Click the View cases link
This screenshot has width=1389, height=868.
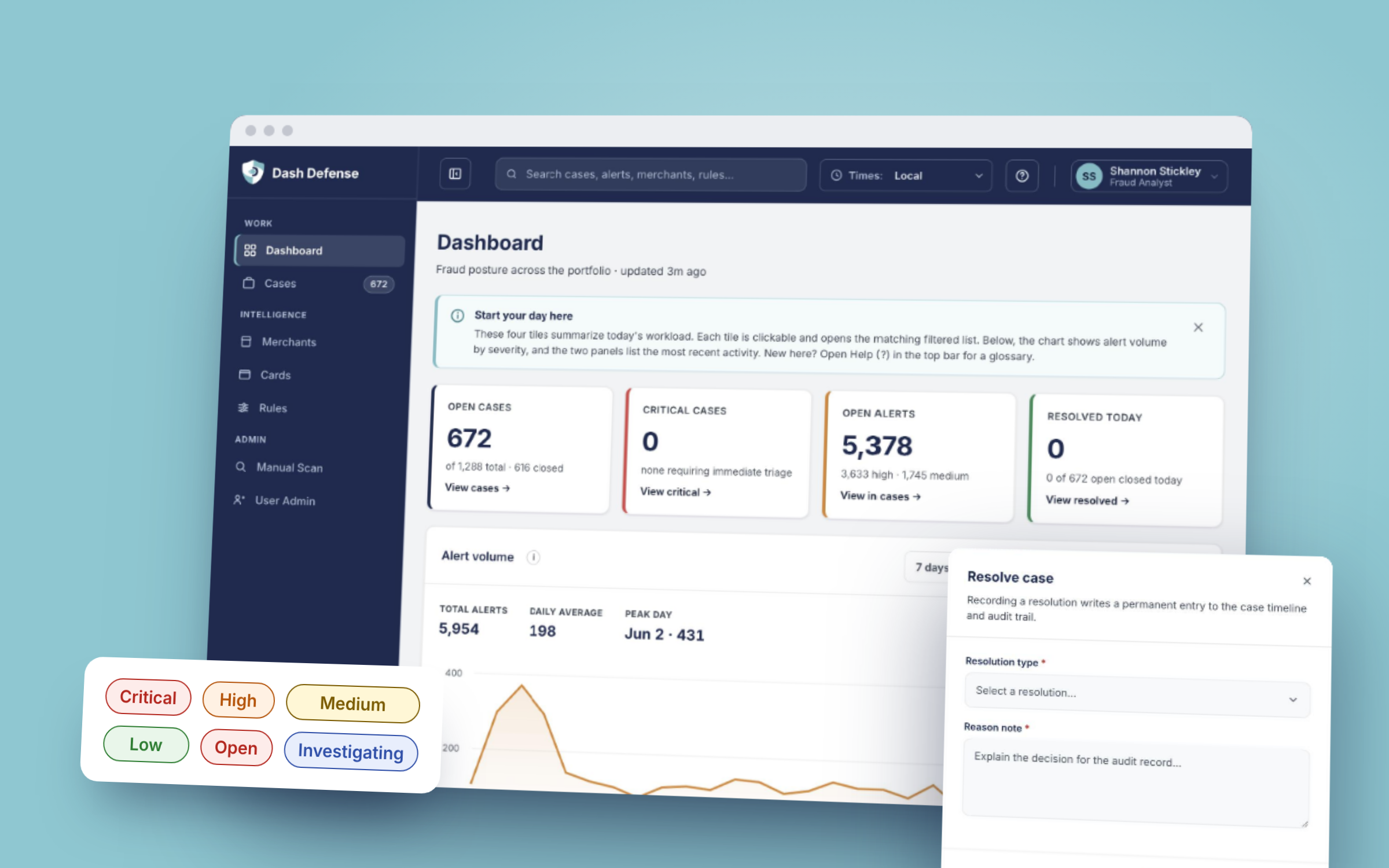coord(477,488)
